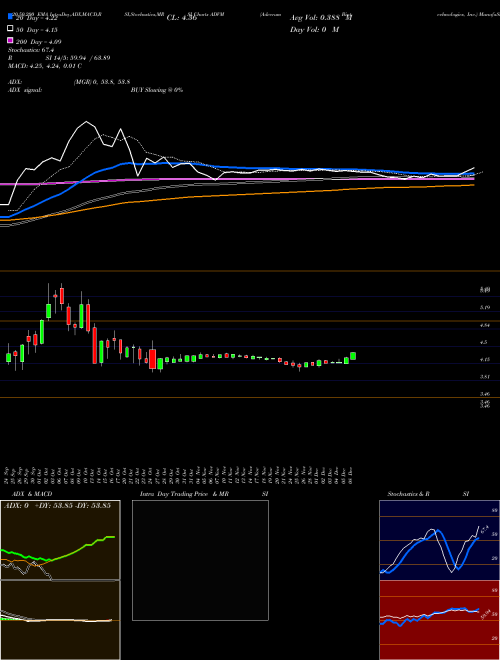Viewport: 500px width, 660px height.
Task: Click the MACD lower sub-panel
Action: 60,620
